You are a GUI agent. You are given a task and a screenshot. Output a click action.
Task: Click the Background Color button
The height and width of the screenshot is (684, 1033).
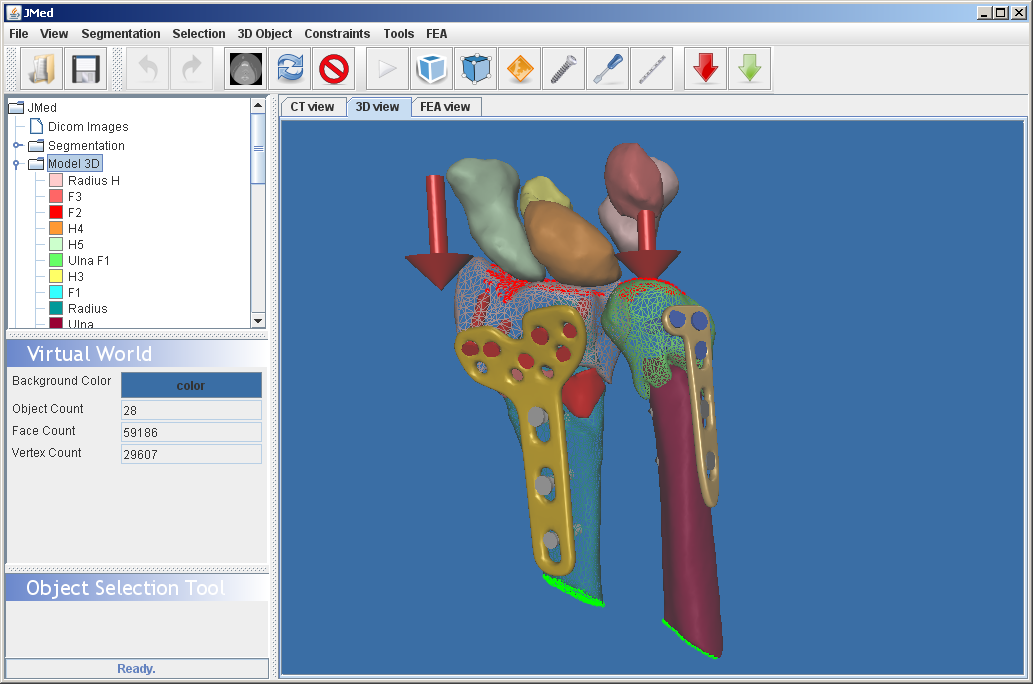tap(191, 385)
